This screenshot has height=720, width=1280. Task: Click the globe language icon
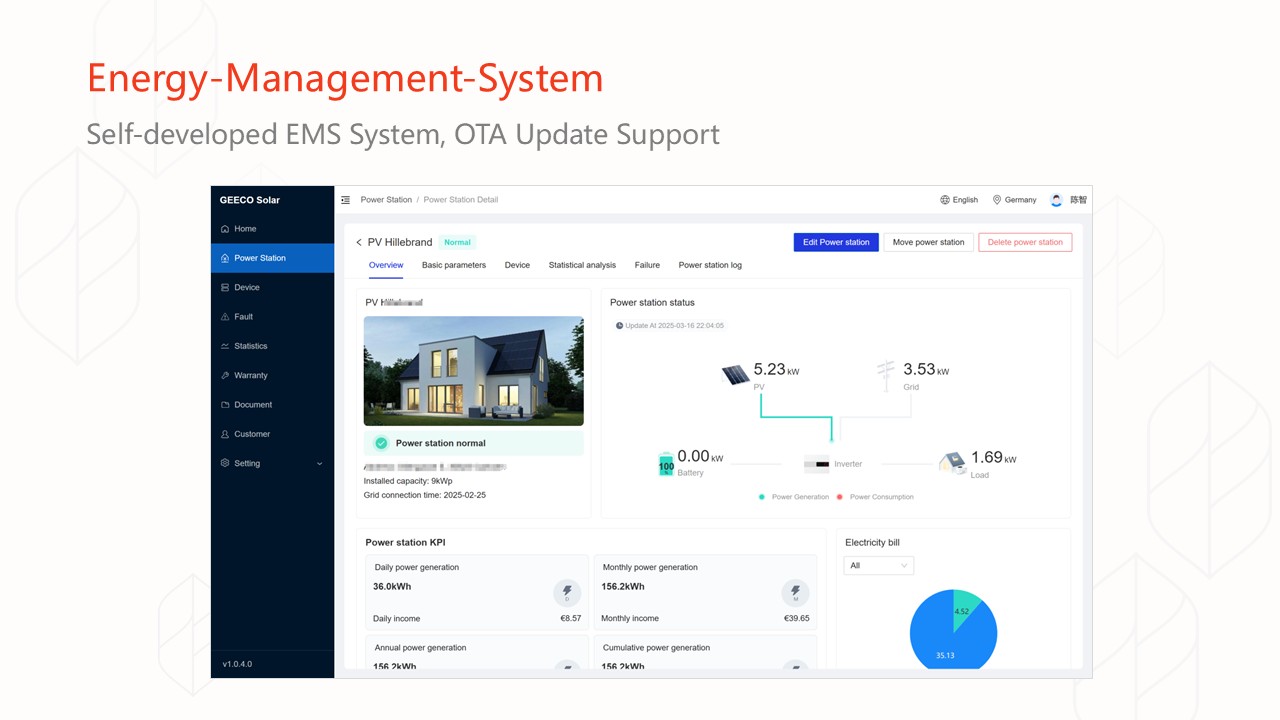coord(945,200)
